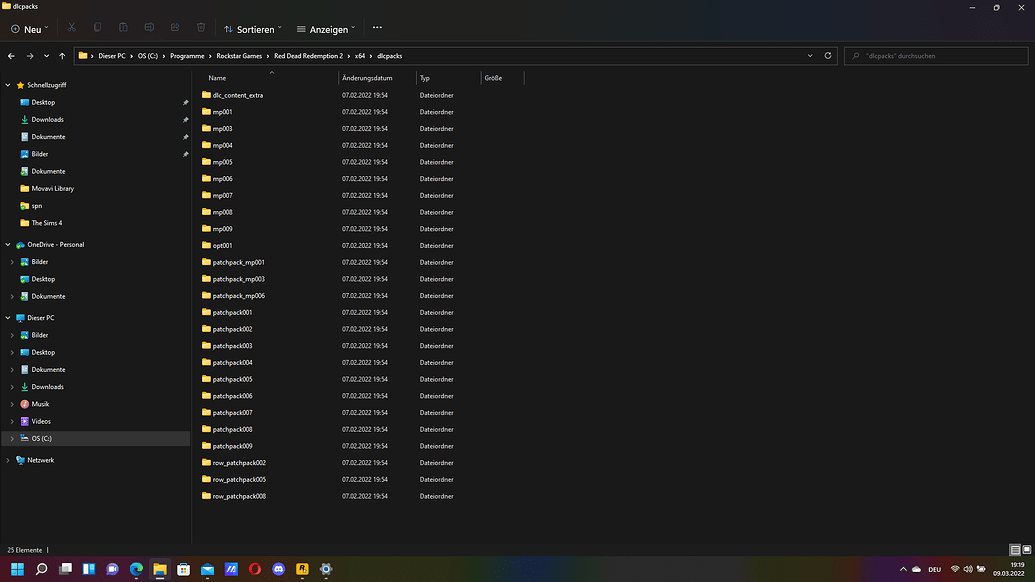Click the up-directory arrow in navigation bar
The image size is (1035, 582).
62,56
